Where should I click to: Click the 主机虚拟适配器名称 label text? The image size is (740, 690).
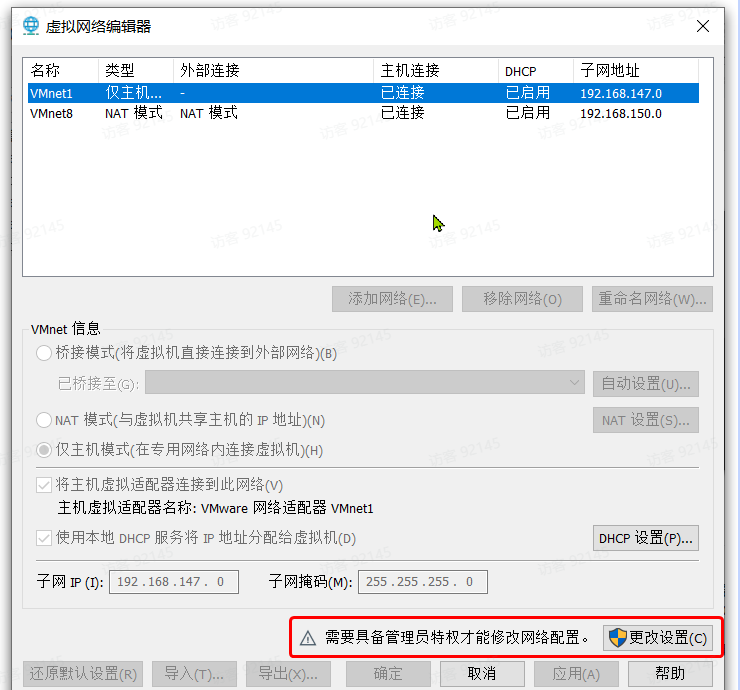215,508
